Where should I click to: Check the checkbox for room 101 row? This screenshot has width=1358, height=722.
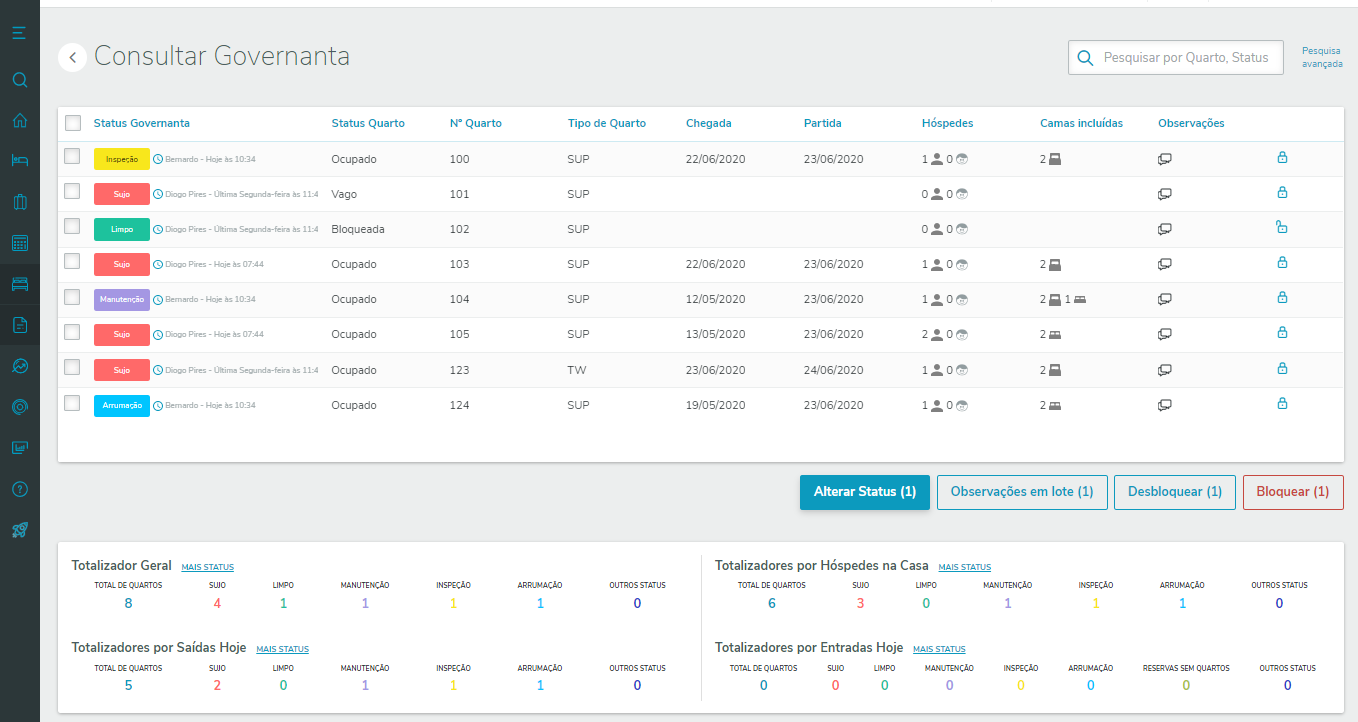72,191
